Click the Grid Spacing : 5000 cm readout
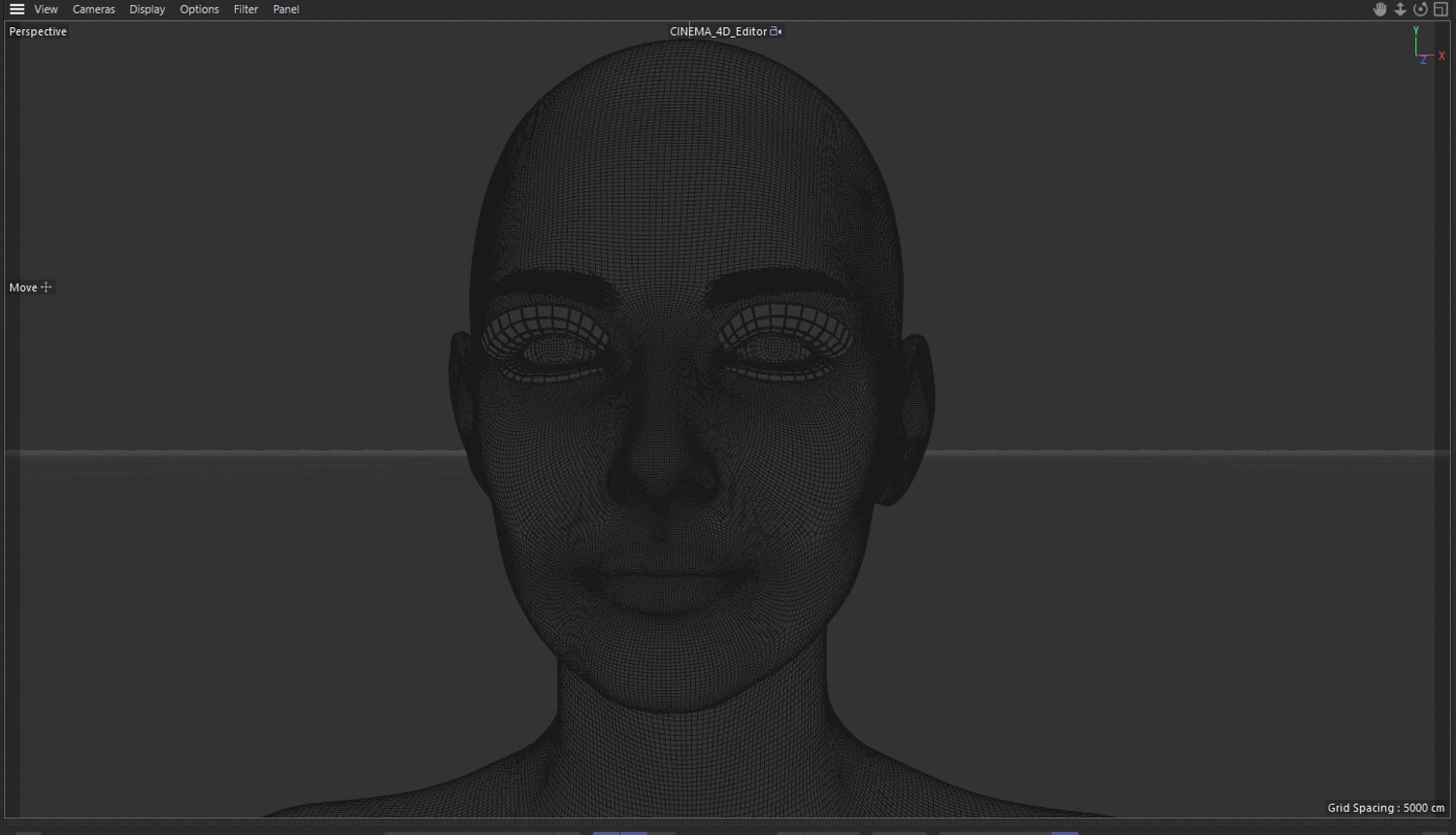Image resolution: width=1456 pixels, height=835 pixels. point(1386,808)
